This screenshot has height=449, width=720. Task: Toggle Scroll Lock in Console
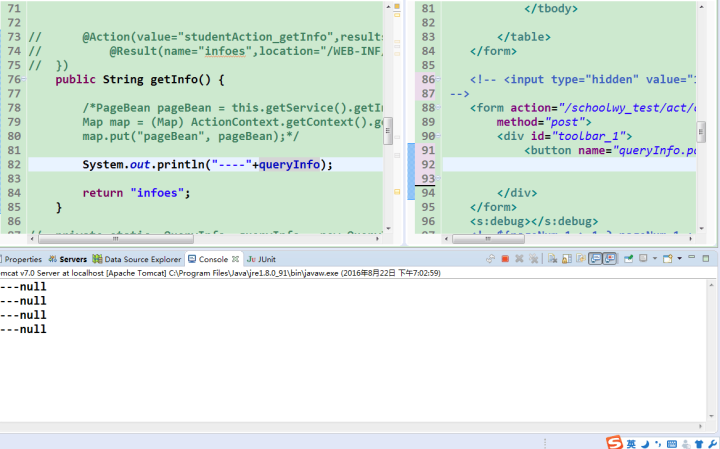[x=567, y=259]
